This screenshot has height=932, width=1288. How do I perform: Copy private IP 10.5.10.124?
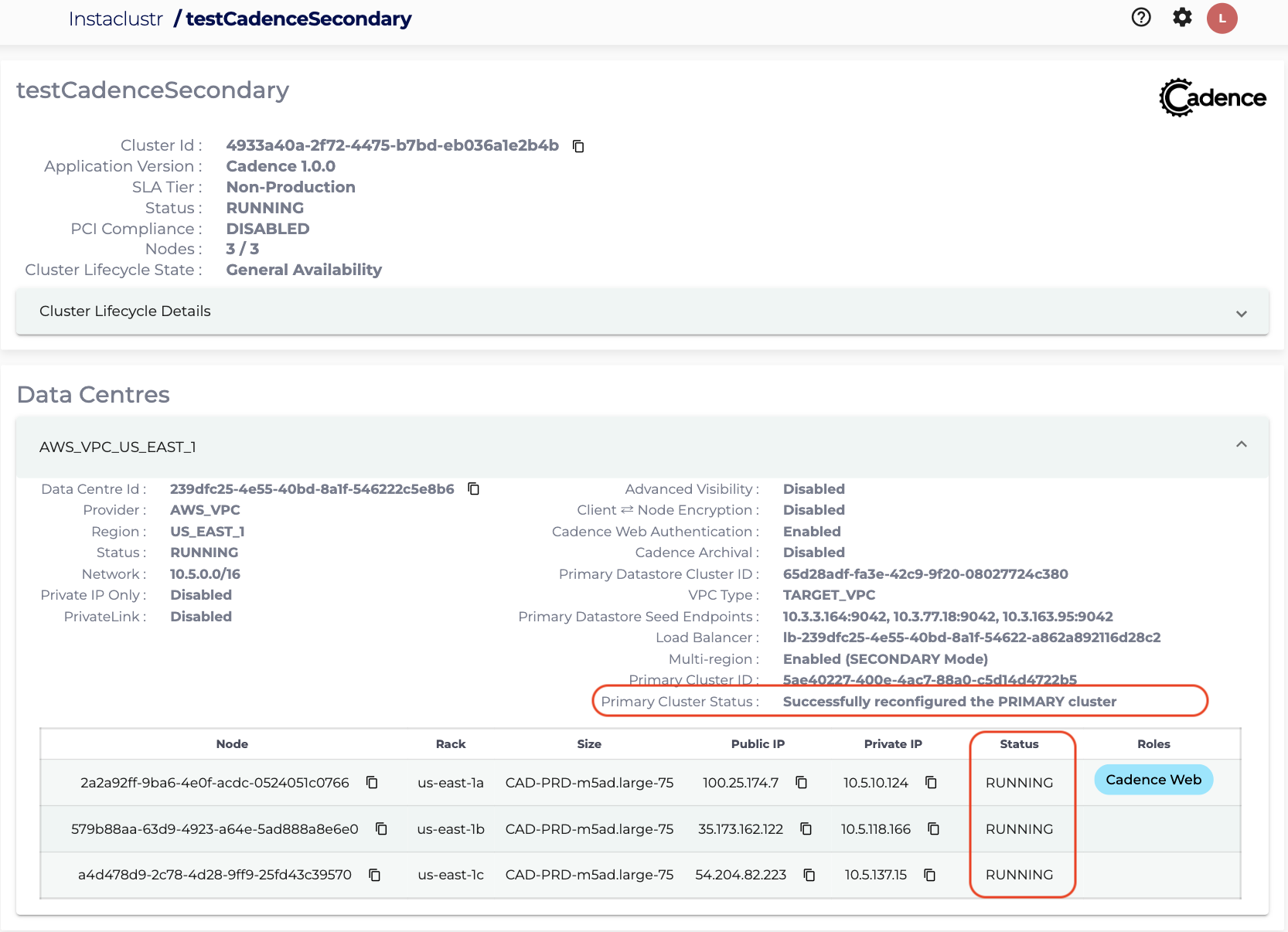pyautogui.click(x=932, y=783)
